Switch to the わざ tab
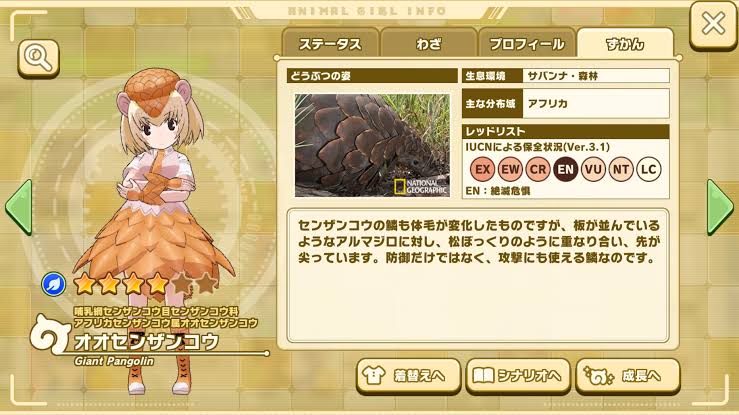The width and height of the screenshot is (739, 415). [x=429, y=43]
